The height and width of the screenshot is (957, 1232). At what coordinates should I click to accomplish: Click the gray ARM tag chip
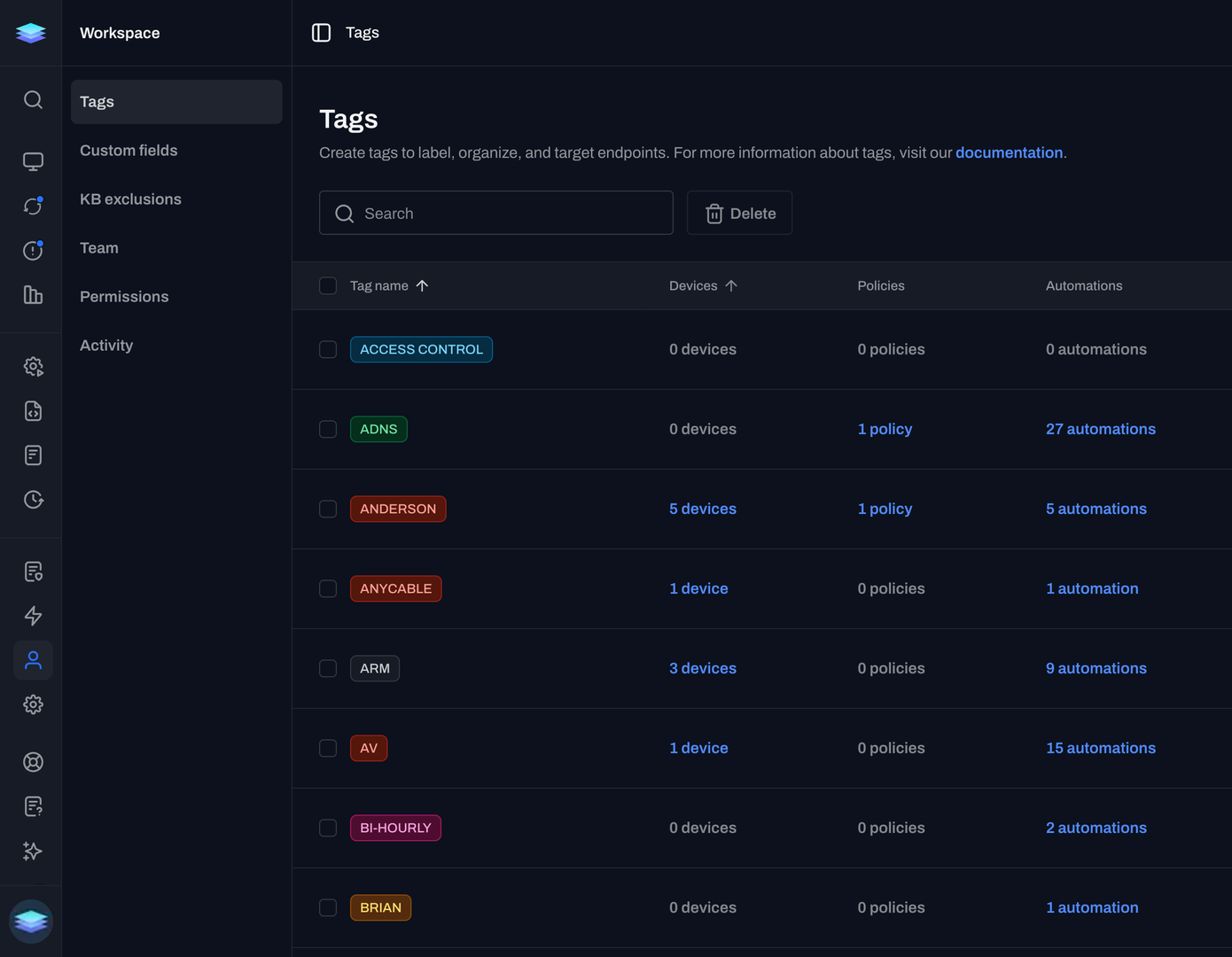click(375, 668)
